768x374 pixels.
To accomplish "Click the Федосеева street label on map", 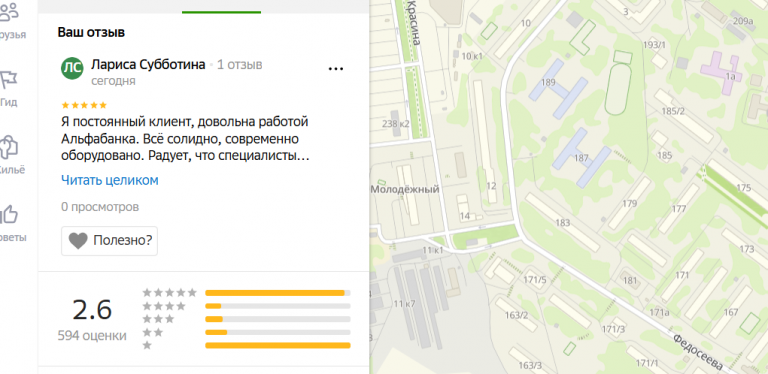I will coord(697,352).
